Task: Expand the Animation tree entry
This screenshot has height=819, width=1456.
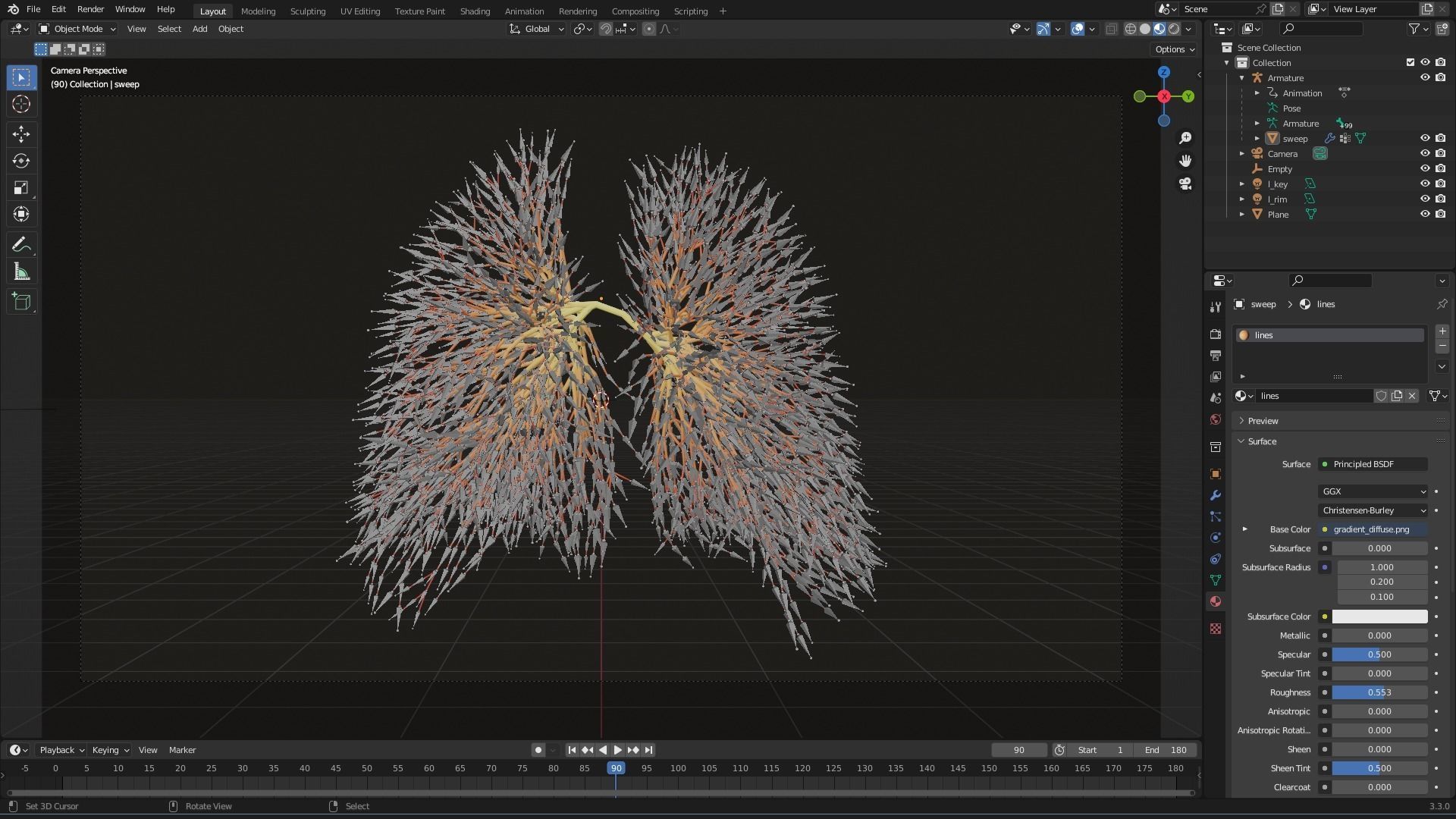Action: [x=1257, y=93]
